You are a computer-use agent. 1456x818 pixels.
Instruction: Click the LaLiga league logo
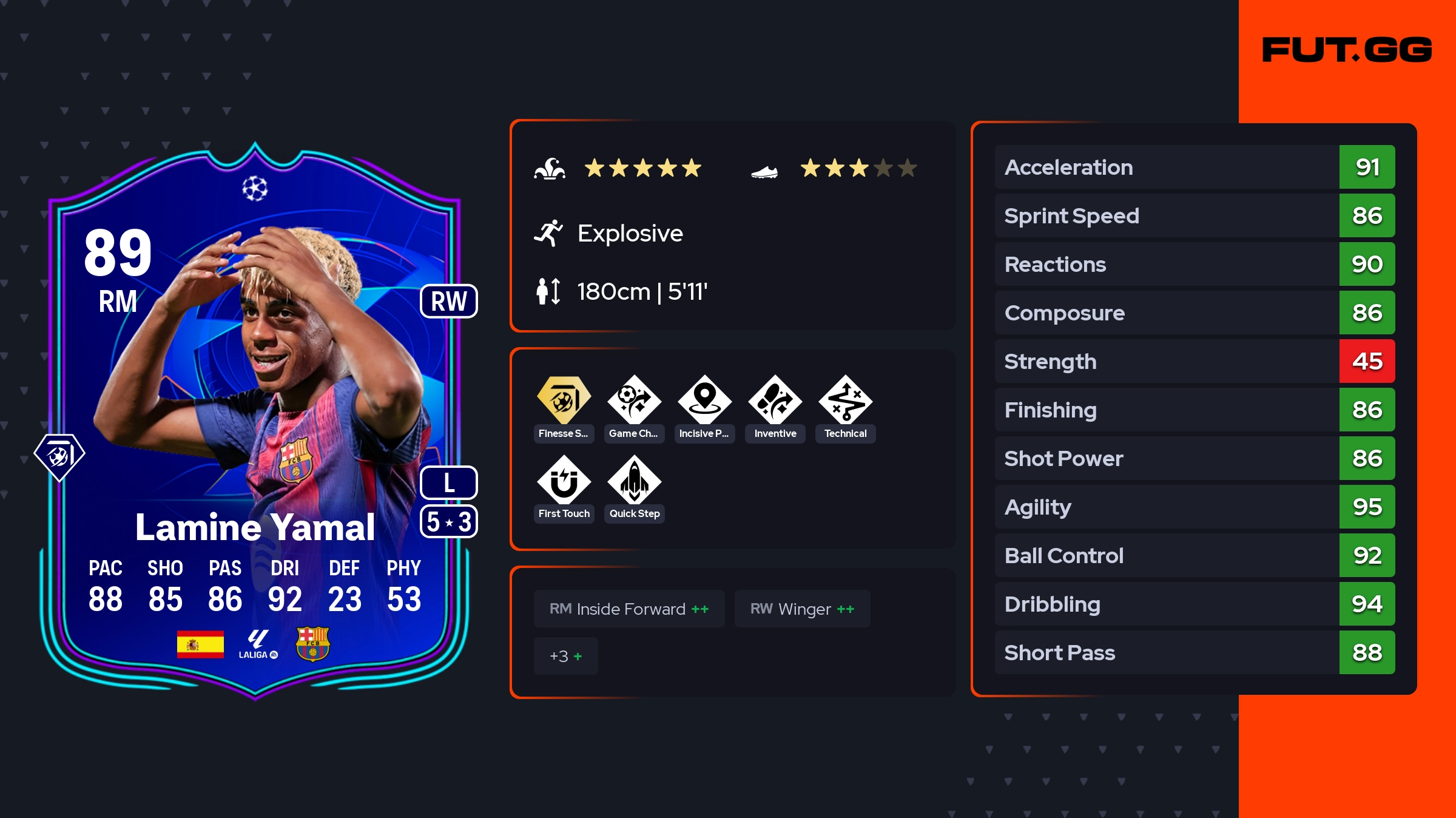tap(258, 644)
